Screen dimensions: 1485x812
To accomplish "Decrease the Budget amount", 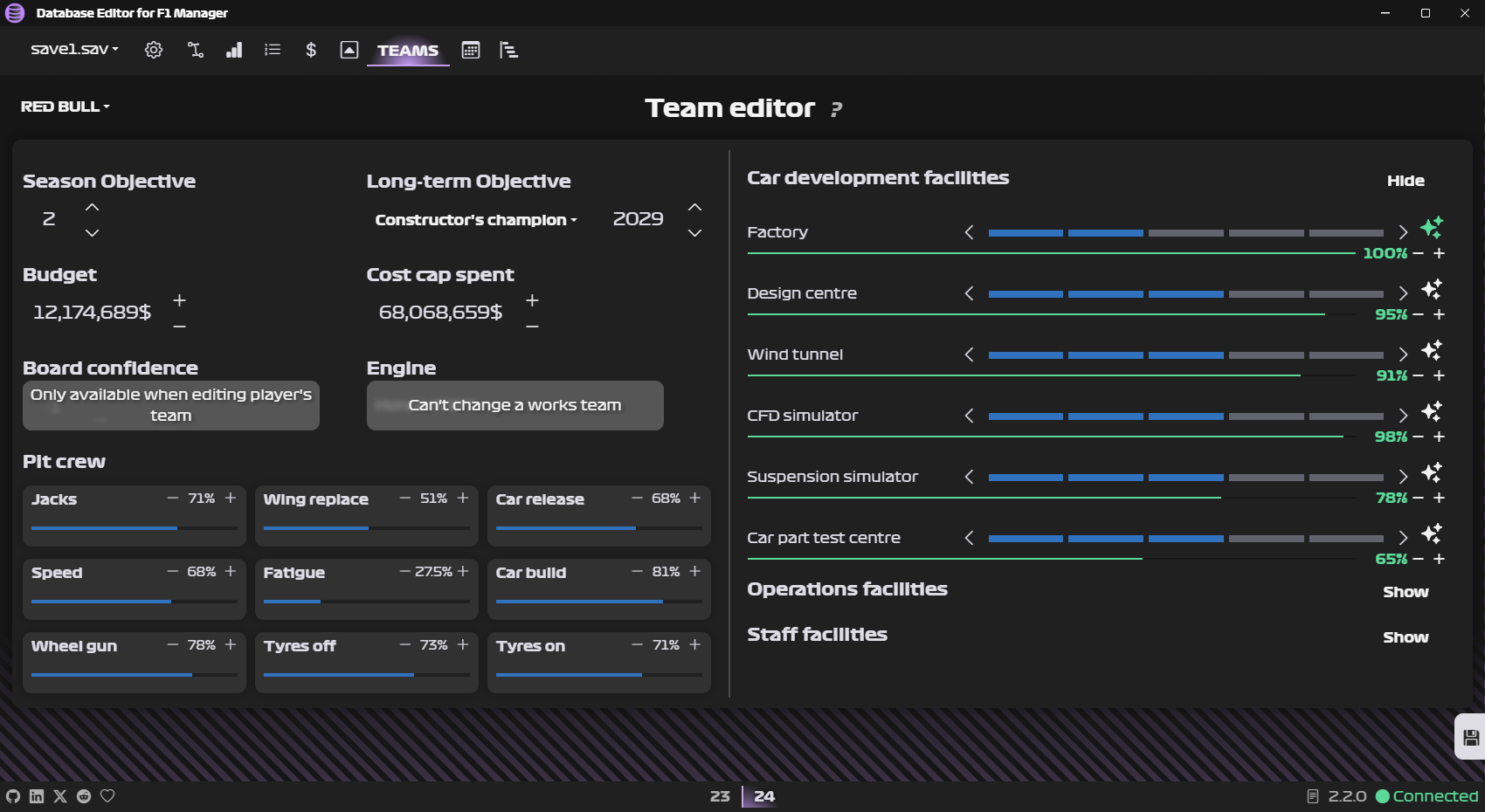I will pyautogui.click(x=179, y=326).
